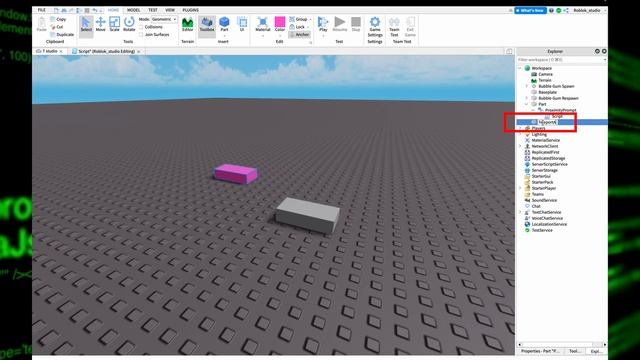Start a Team Test
The height and width of the screenshot is (360, 640).
[x=394, y=27]
